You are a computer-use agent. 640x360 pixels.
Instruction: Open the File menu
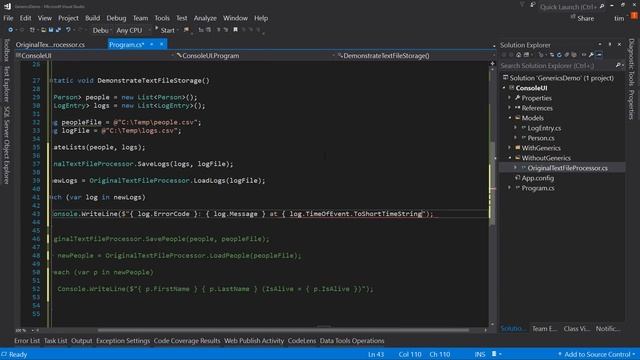[8, 18]
